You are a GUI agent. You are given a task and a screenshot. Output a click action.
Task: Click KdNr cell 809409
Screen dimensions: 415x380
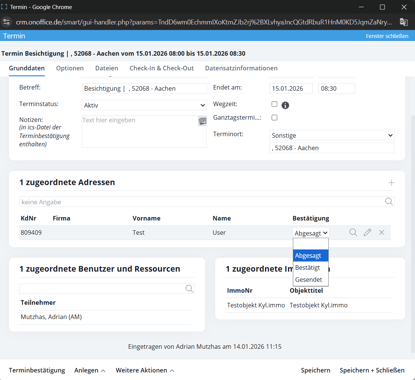tap(31, 233)
